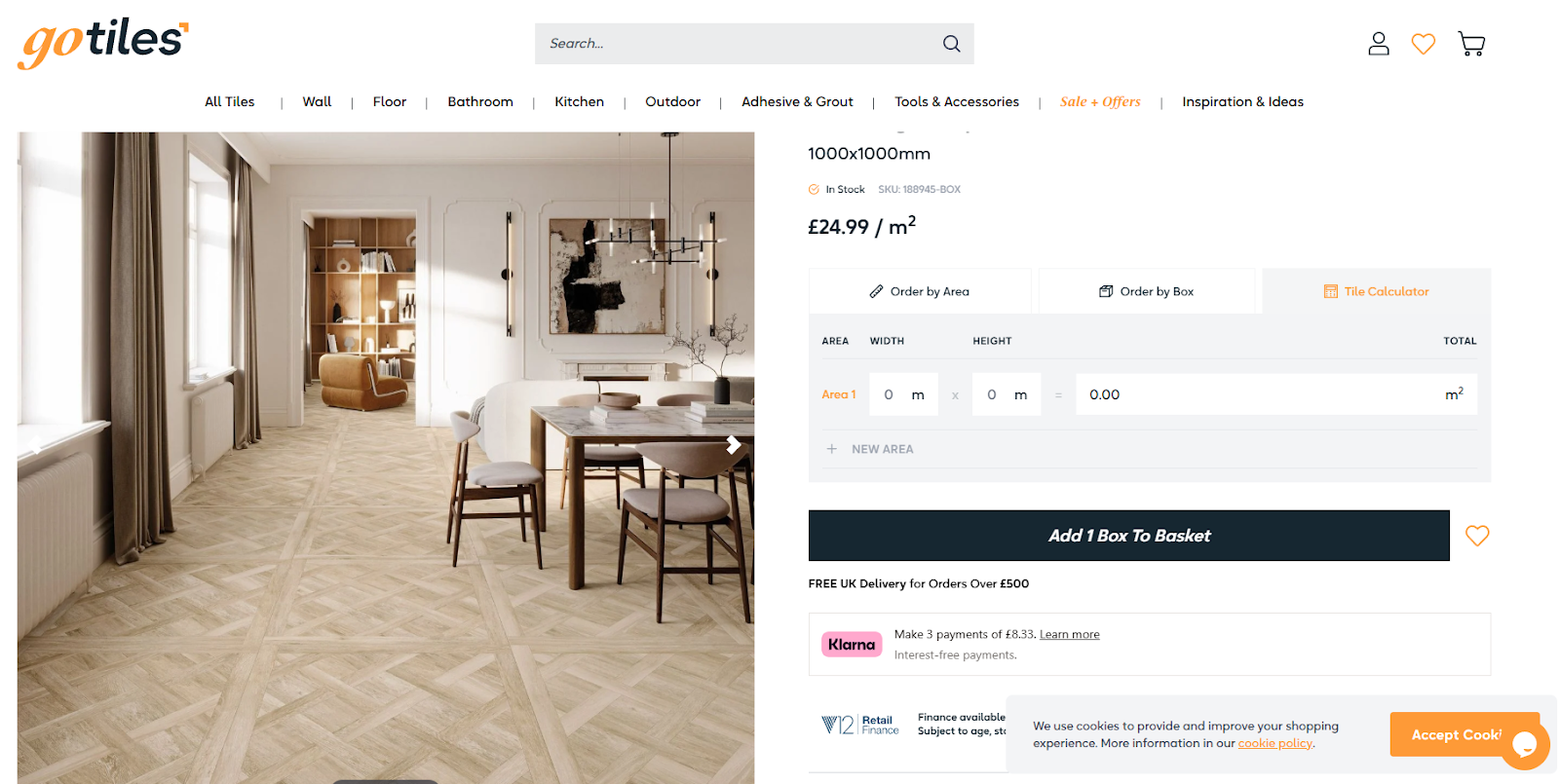The width and height of the screenshot is (1559, 784).
Task: Click the search magnifier icon
Action: (951, 44)
